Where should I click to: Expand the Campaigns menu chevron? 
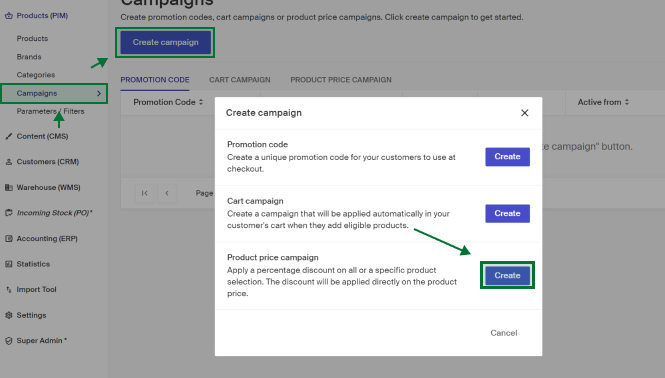tap(99, 93)
